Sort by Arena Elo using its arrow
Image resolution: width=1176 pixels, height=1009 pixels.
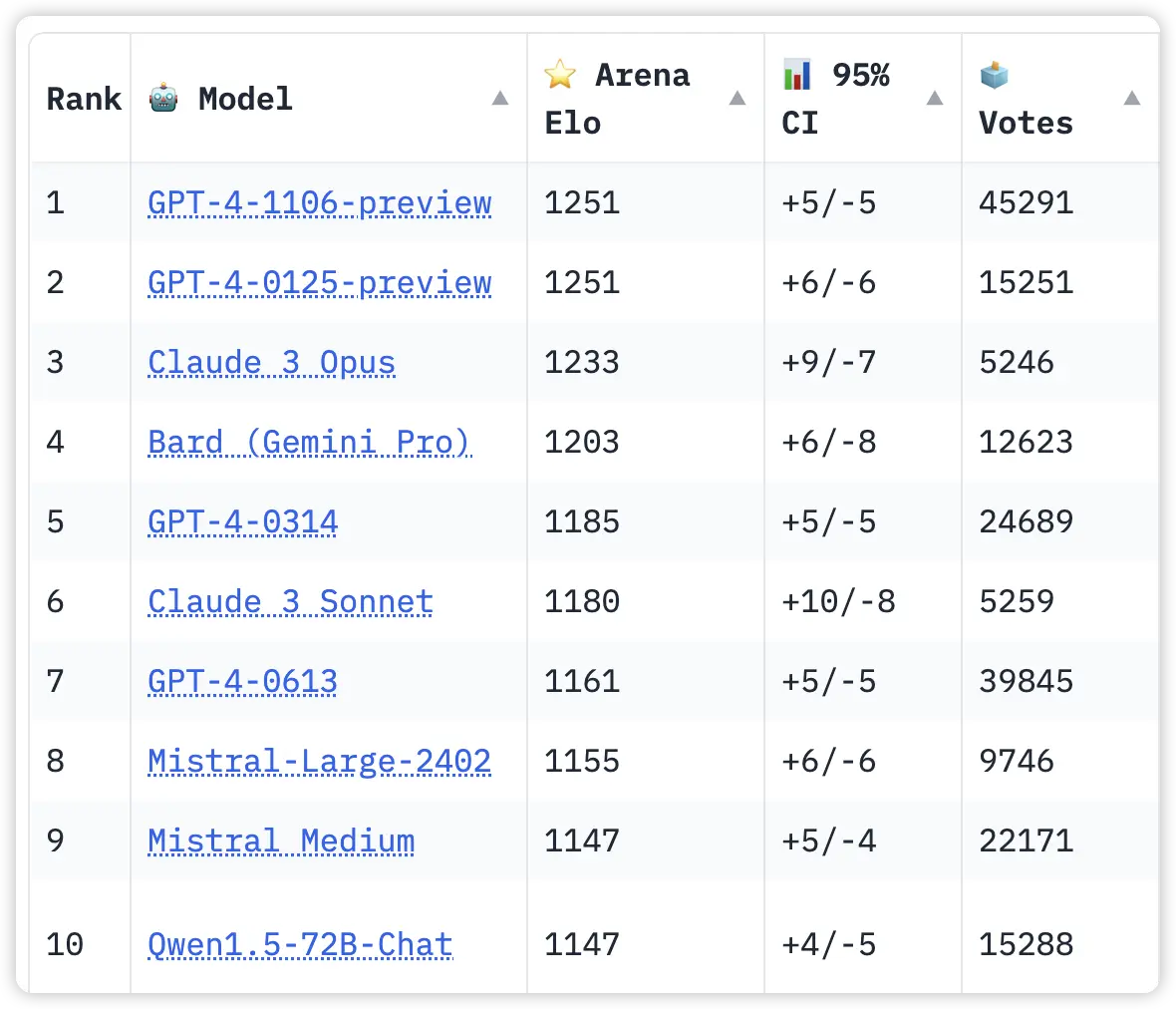click(737, 98)
